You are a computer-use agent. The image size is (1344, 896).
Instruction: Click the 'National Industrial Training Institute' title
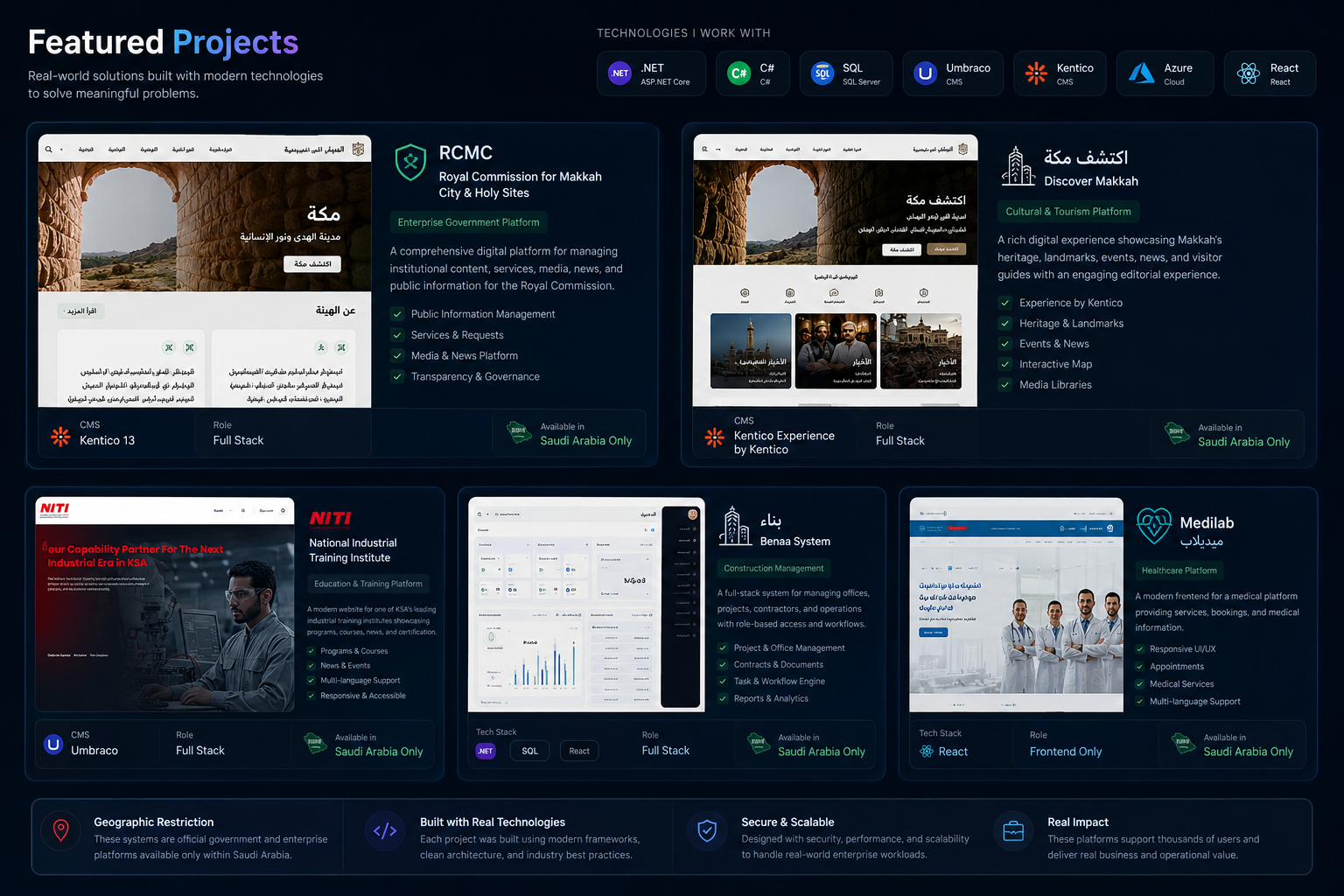[x=353, y=550]
